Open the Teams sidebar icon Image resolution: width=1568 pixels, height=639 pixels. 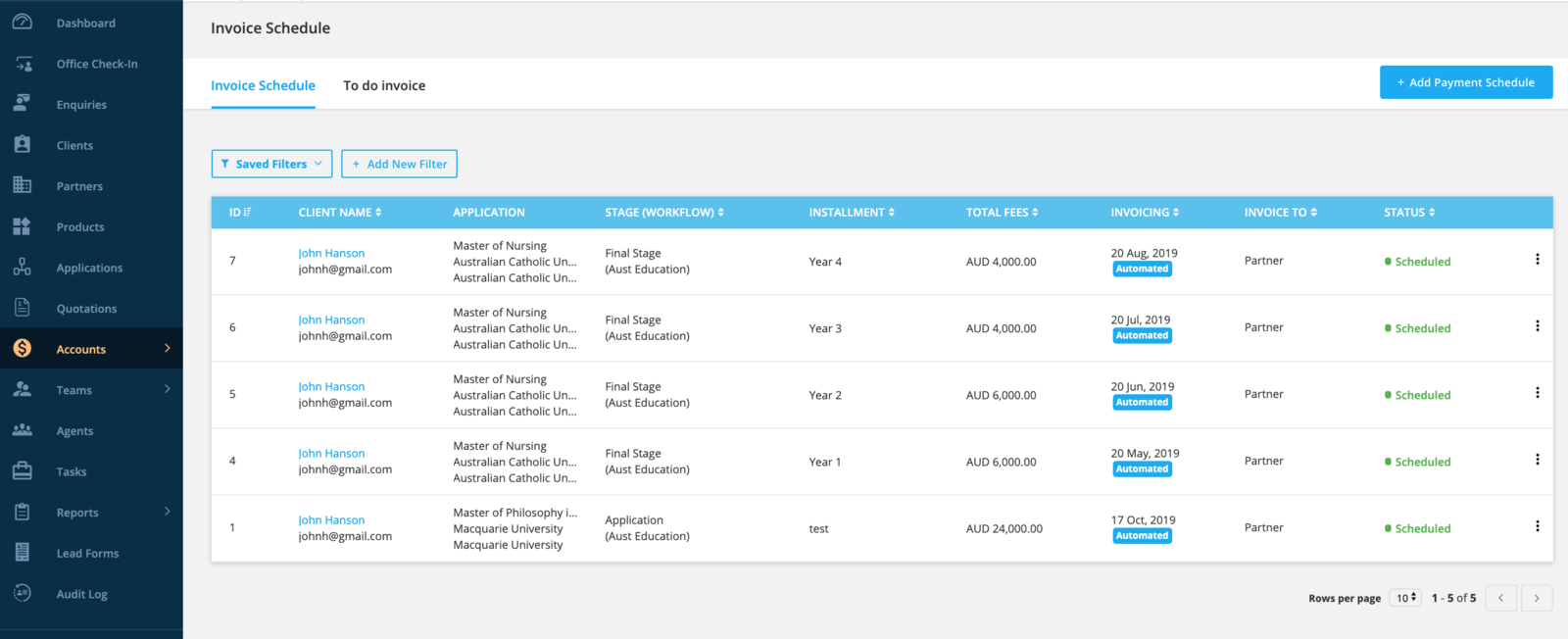point(23,389)
